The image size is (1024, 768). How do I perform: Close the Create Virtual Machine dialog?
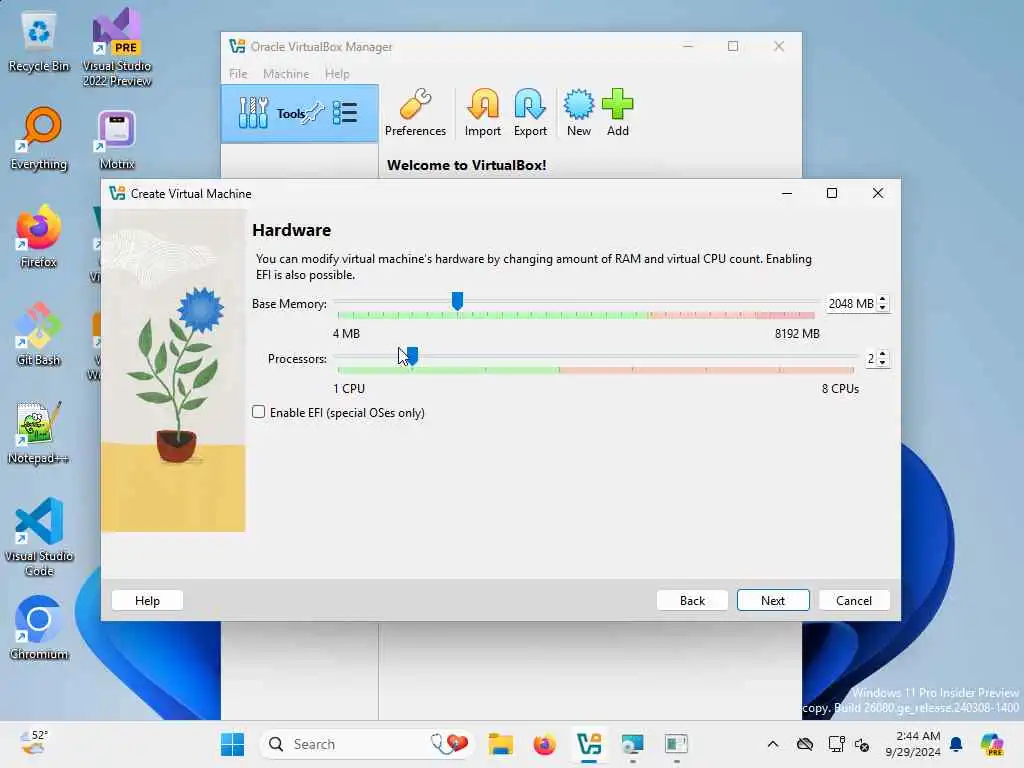878,193
